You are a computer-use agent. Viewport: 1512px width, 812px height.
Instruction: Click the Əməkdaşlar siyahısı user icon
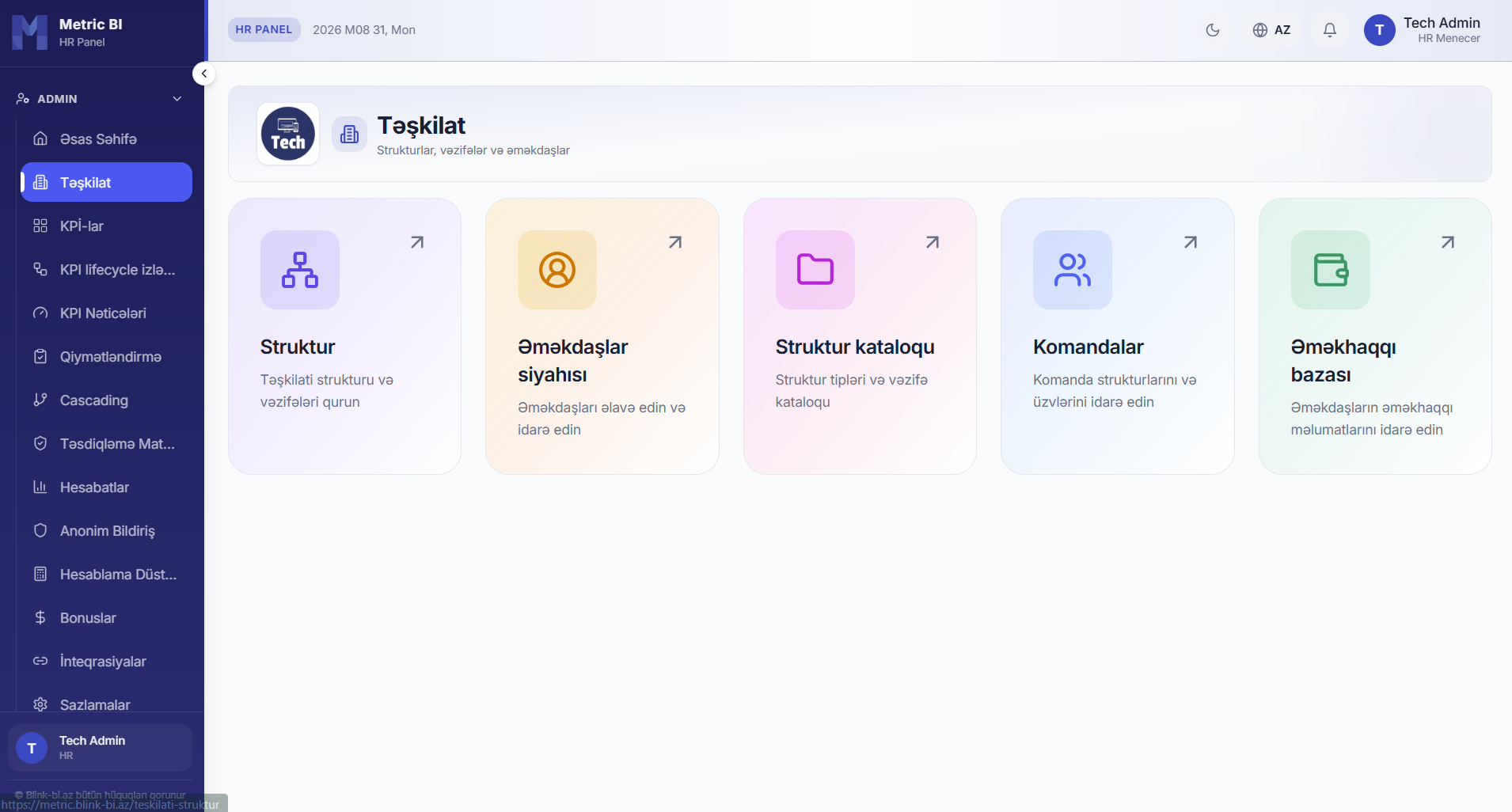[x=557, y=270]
